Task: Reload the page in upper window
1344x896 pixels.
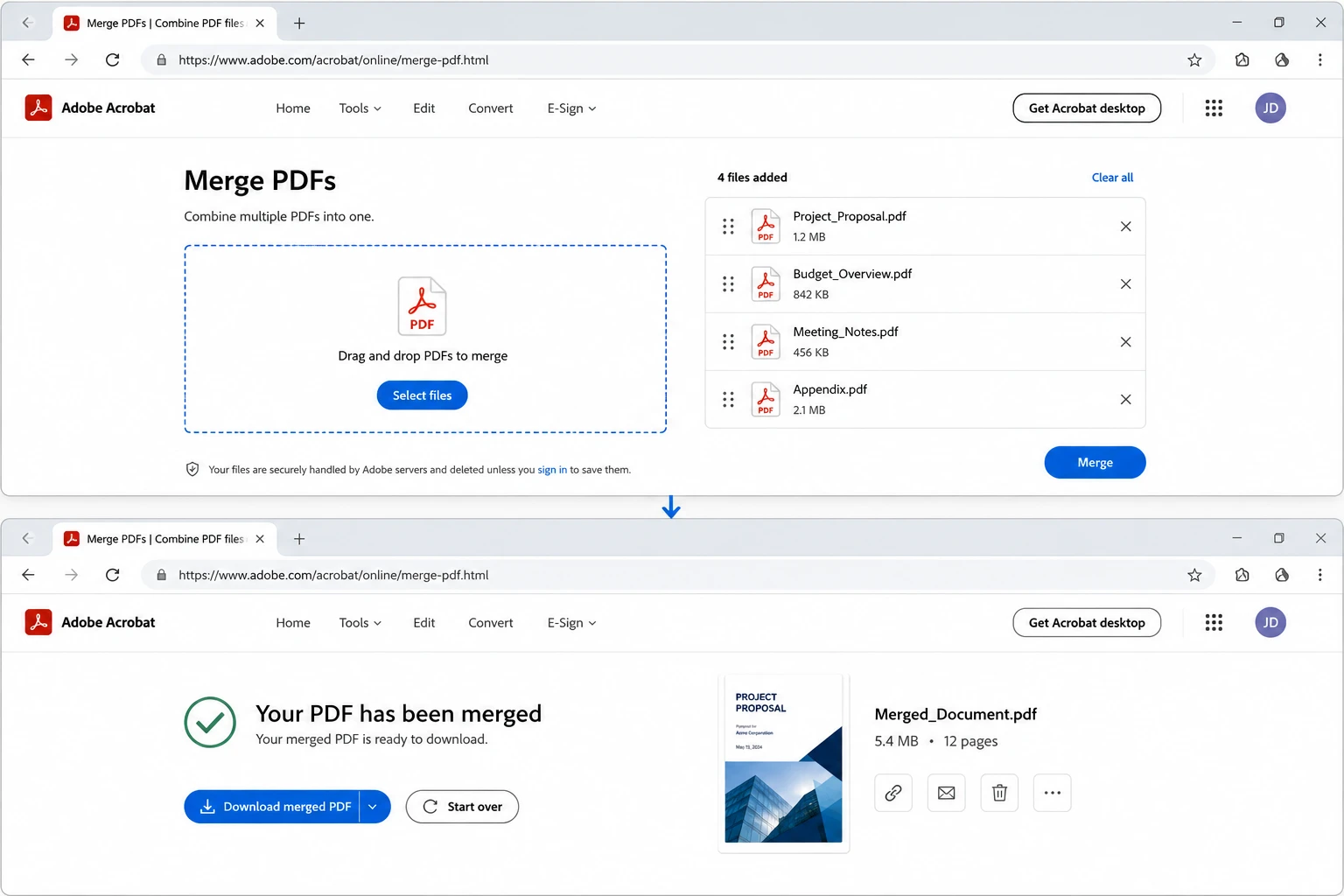Action: pyautogui.click(x=112, y=60)
